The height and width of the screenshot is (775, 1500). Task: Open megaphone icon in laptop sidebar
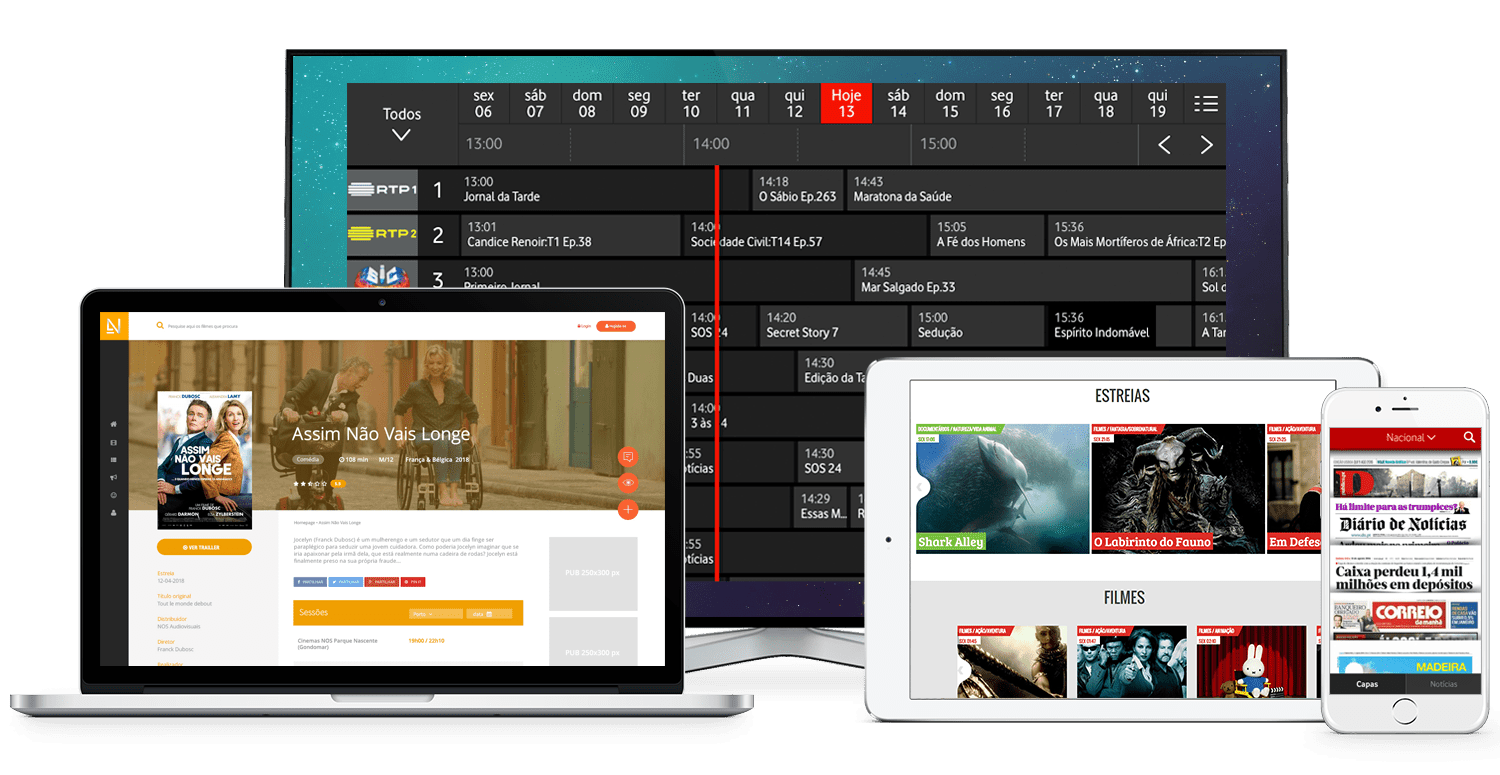(x=113, y=477)
